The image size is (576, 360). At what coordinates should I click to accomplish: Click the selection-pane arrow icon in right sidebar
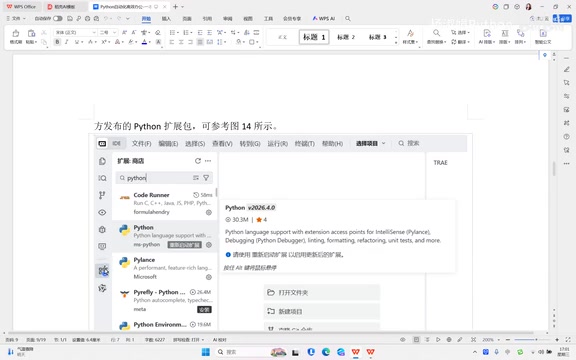pos(566,82)
